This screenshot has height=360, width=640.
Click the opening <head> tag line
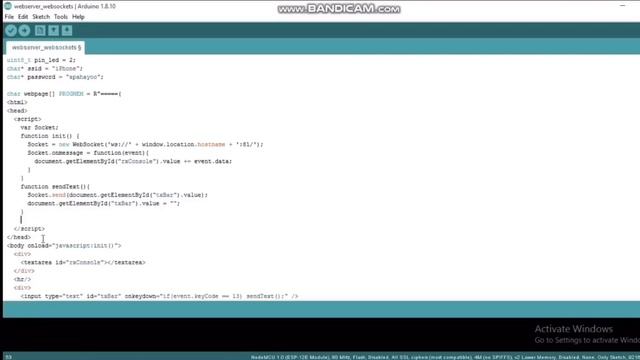17,111
